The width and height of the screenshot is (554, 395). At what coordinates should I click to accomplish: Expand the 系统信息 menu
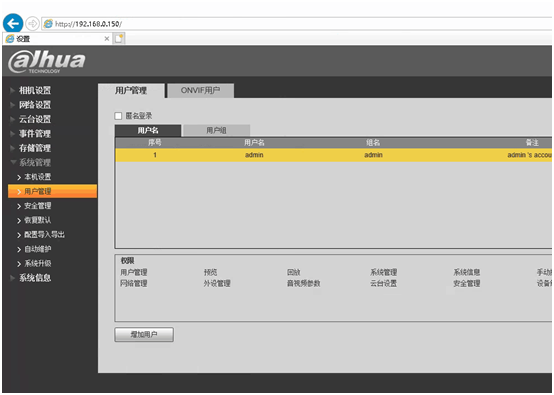click(x=35, y=278)
